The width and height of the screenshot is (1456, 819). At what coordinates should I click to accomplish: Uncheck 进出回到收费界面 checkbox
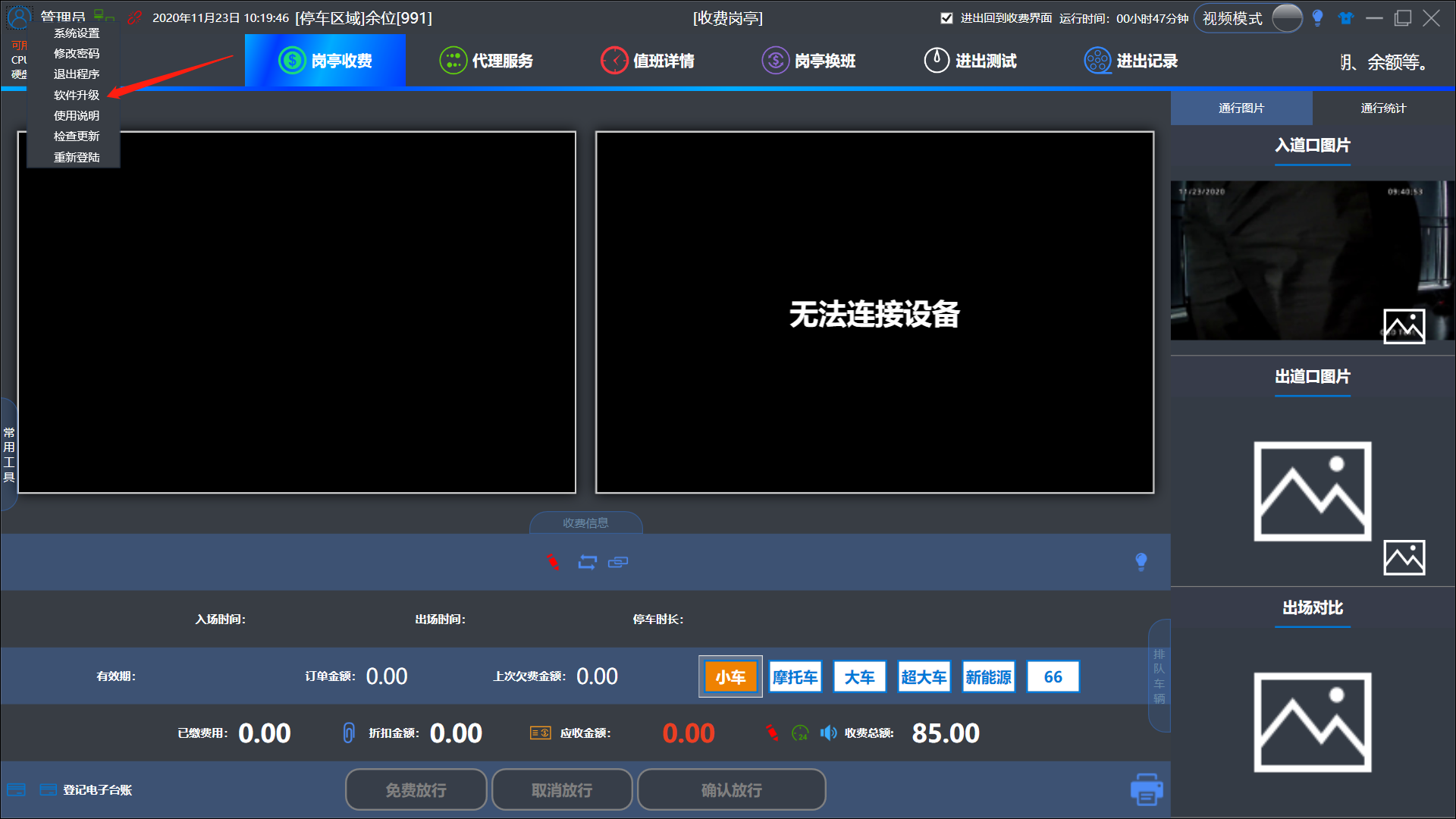(946, 17)
